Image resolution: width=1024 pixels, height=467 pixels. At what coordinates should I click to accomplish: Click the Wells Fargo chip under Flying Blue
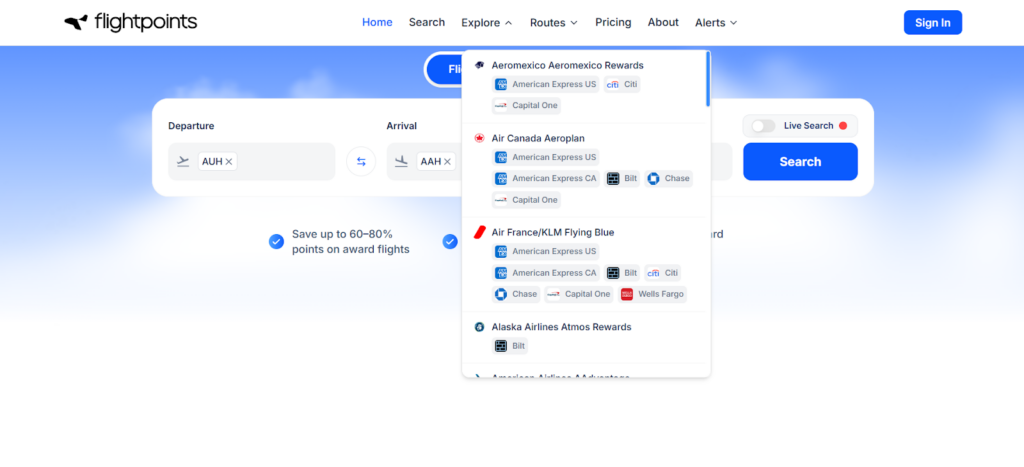pos(652,294)
